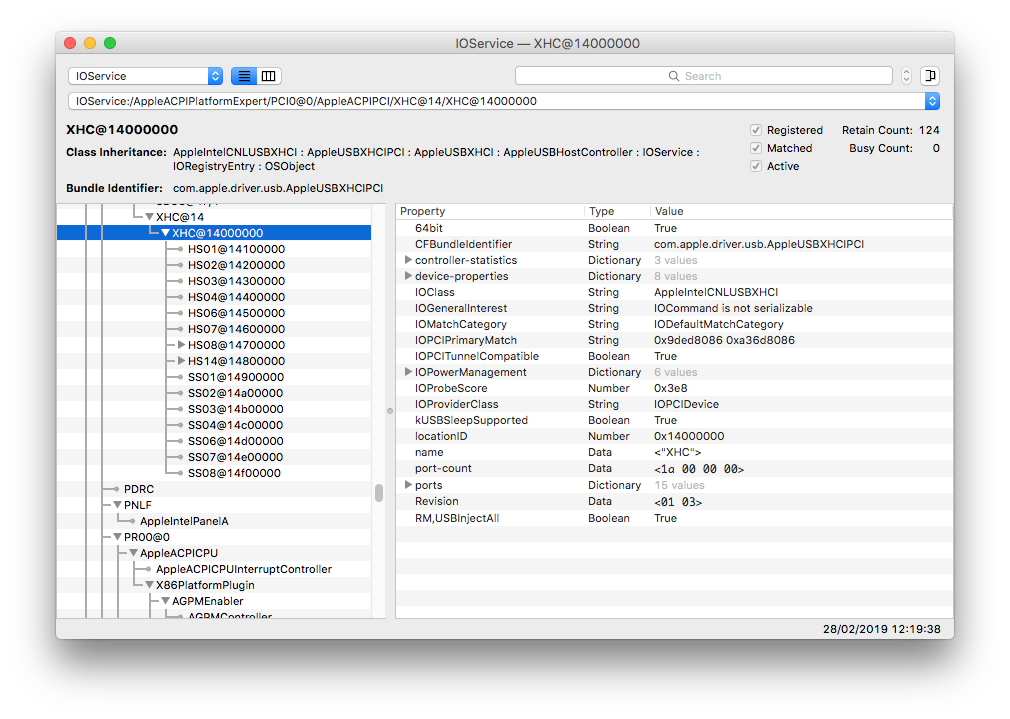Collapse the PR00@0 tree node
1010x719 pixels.
click(117, 537)
